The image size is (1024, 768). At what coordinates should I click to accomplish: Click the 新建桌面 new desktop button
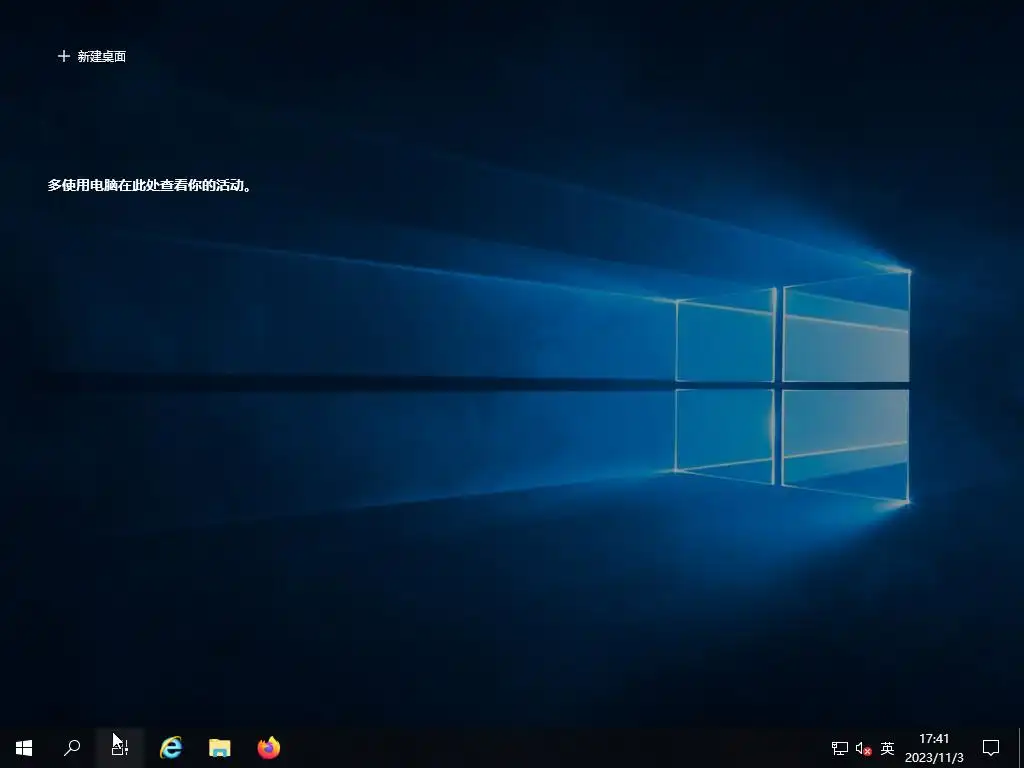click(91, 57)
